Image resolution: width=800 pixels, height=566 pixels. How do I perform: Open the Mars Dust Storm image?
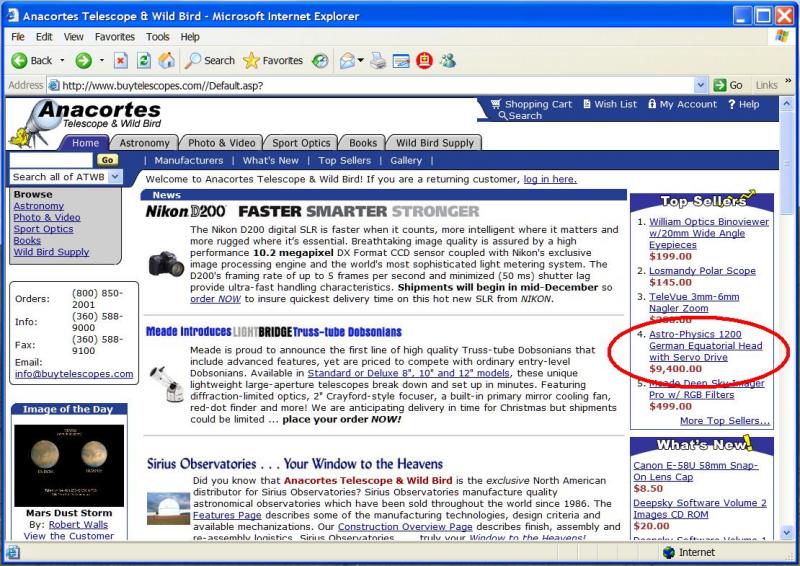[69, 465]
